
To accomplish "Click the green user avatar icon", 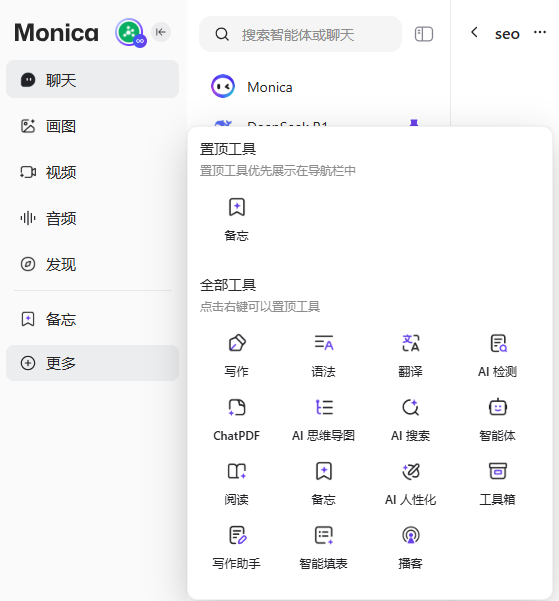I will (130, 32).
